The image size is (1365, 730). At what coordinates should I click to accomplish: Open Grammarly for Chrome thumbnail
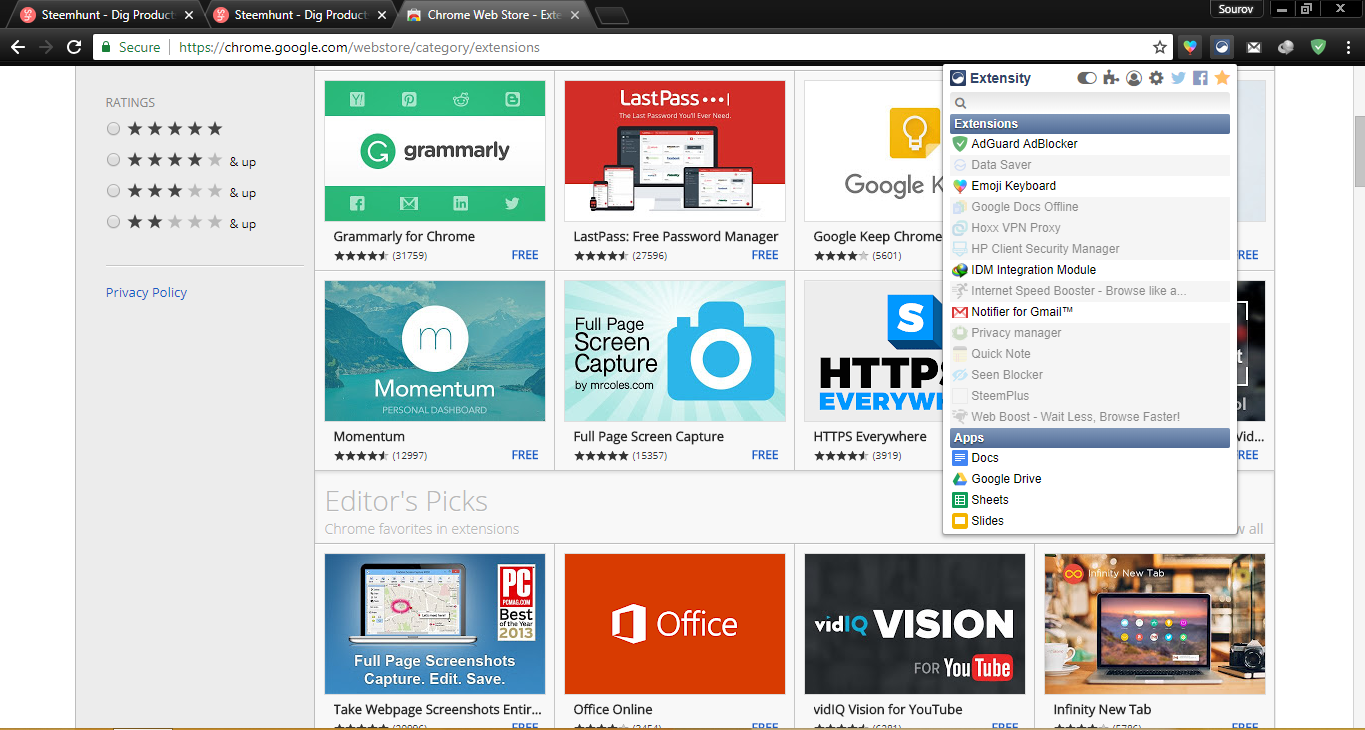pos(435,151)
